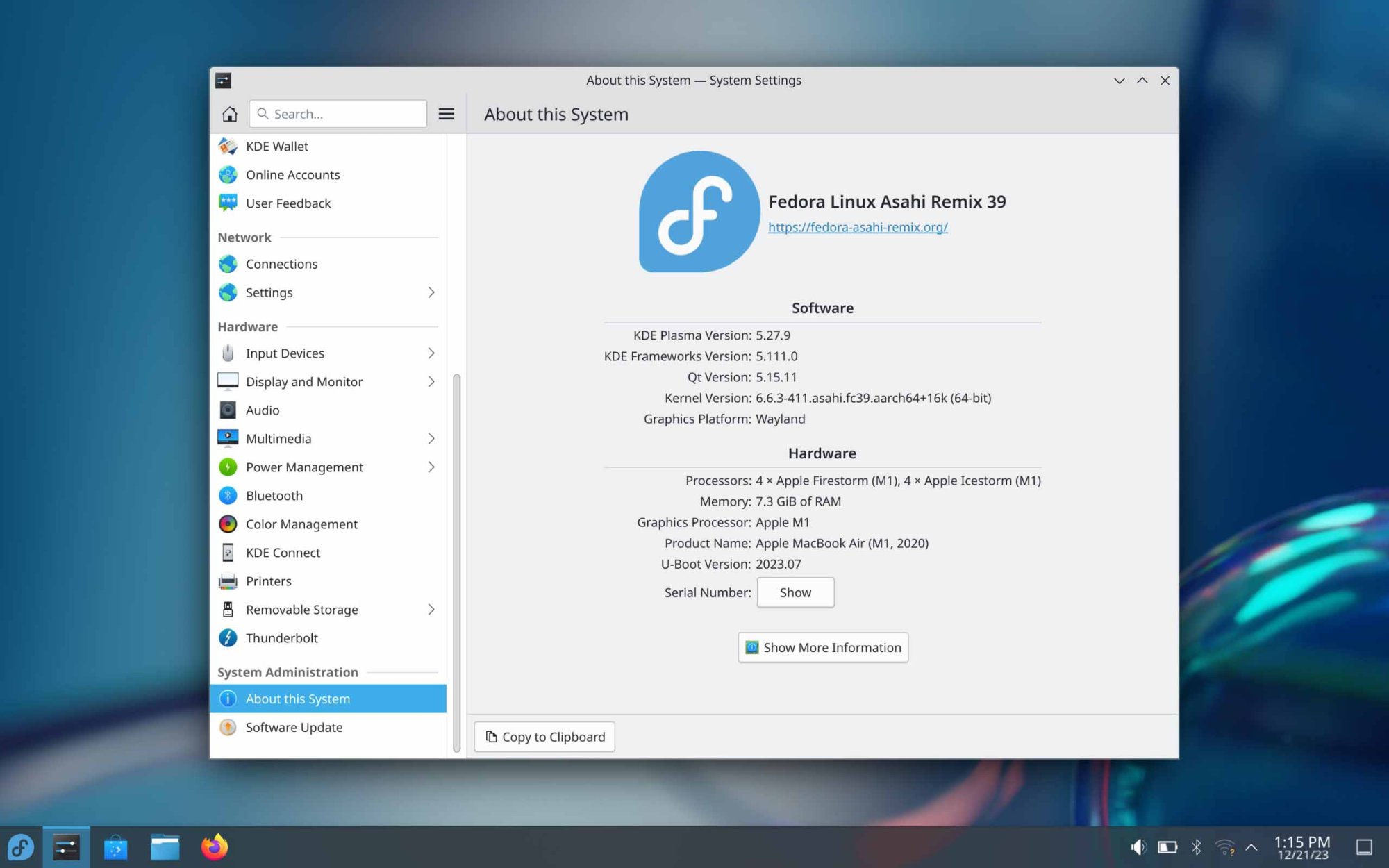Open the fedora-asahi-remix.org link

click(857, 227)
